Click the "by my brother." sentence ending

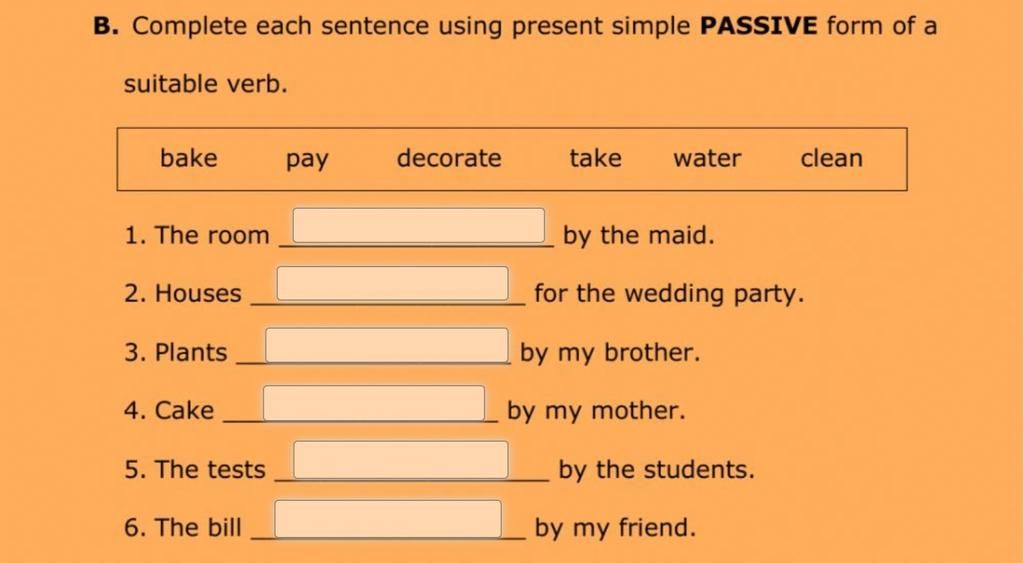click(x=610, y=353)
